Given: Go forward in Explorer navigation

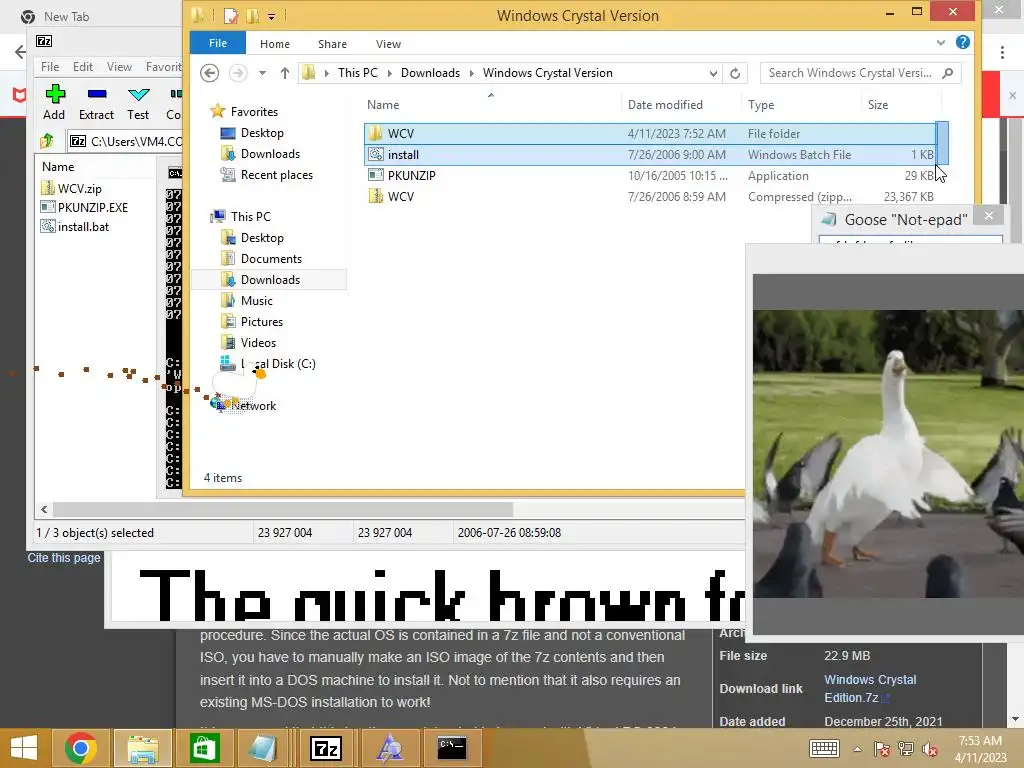Looking at the screenshot, I should [238, 73].
